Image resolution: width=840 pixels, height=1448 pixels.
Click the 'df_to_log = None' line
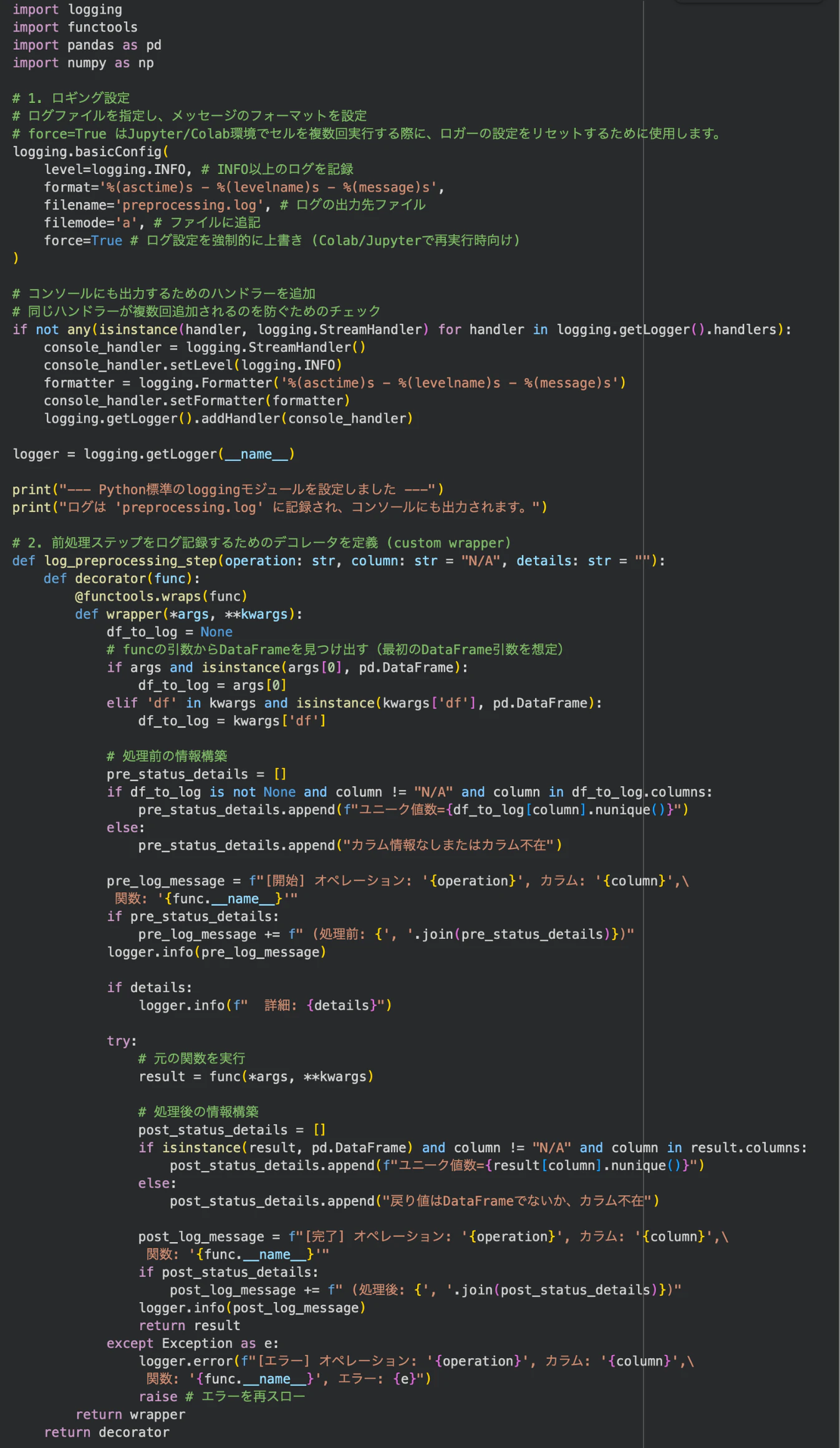click(x=170, y=632)
